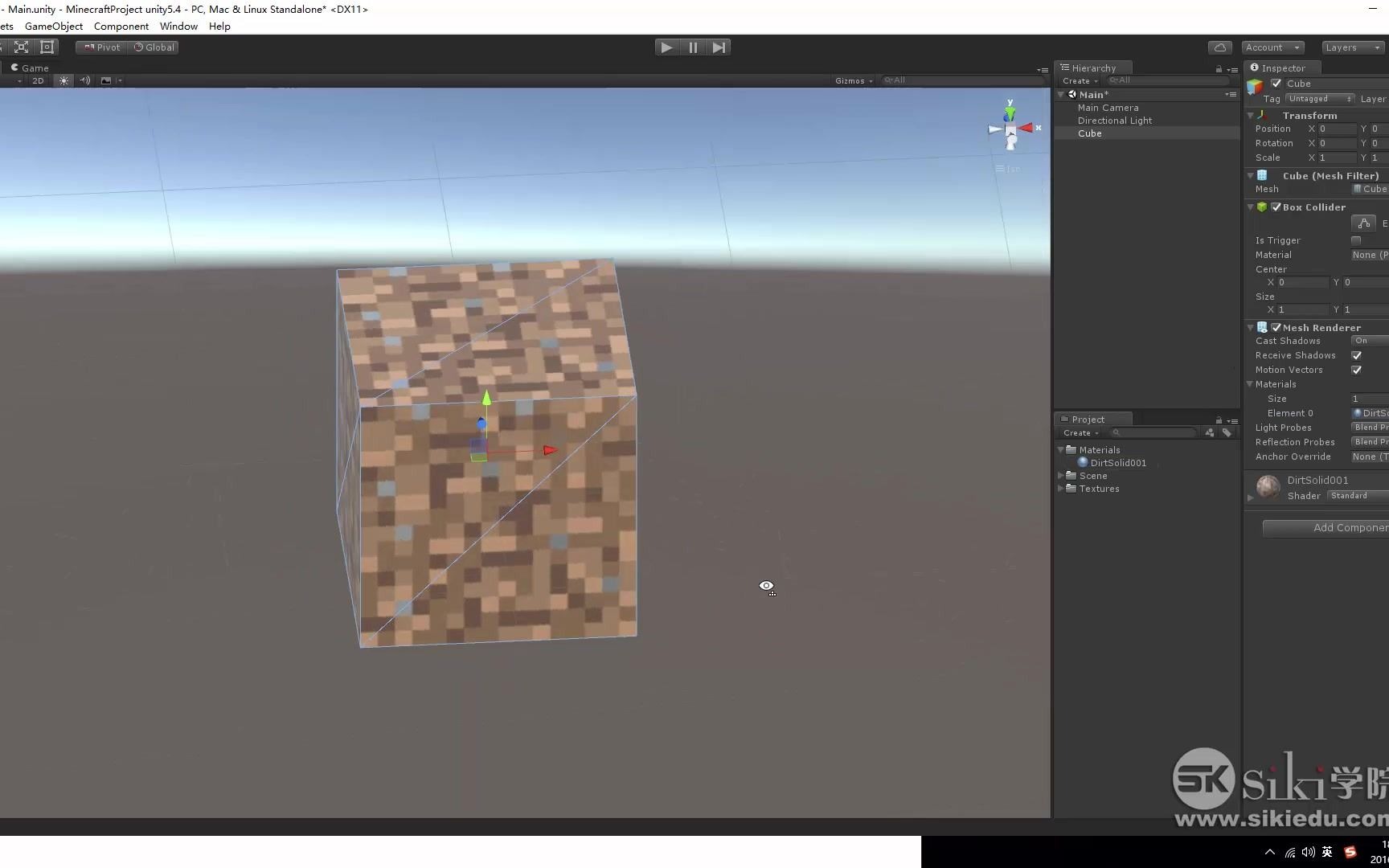Select the Rect tool in the toolbar
The height and width of the screenshot is (868, 1389).
[x=47, y=47]
